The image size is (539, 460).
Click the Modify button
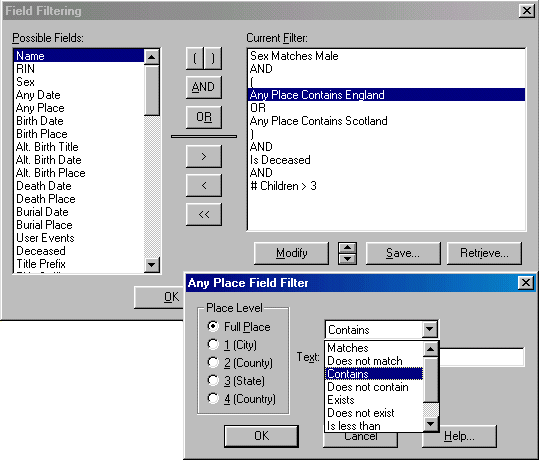(x=292, y=253)
